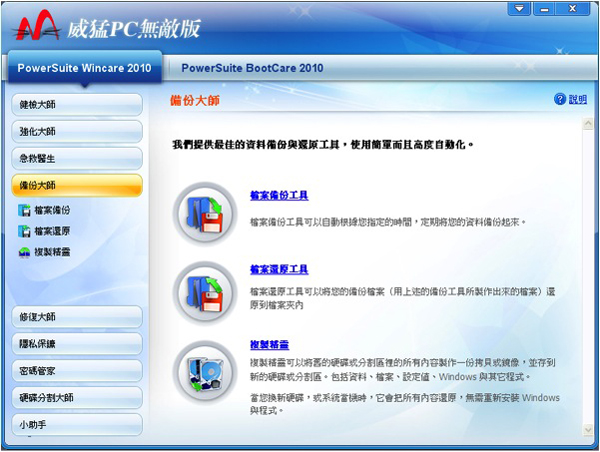Screen dimensions: 600x452
Task: Click 複製精靈 text in sidebar submenu
Action: pos(52,252)
